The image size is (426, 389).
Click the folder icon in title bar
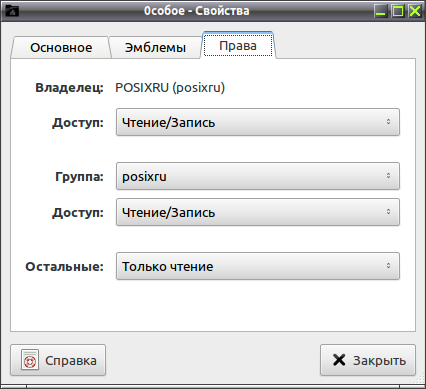[x=12, y=11]
